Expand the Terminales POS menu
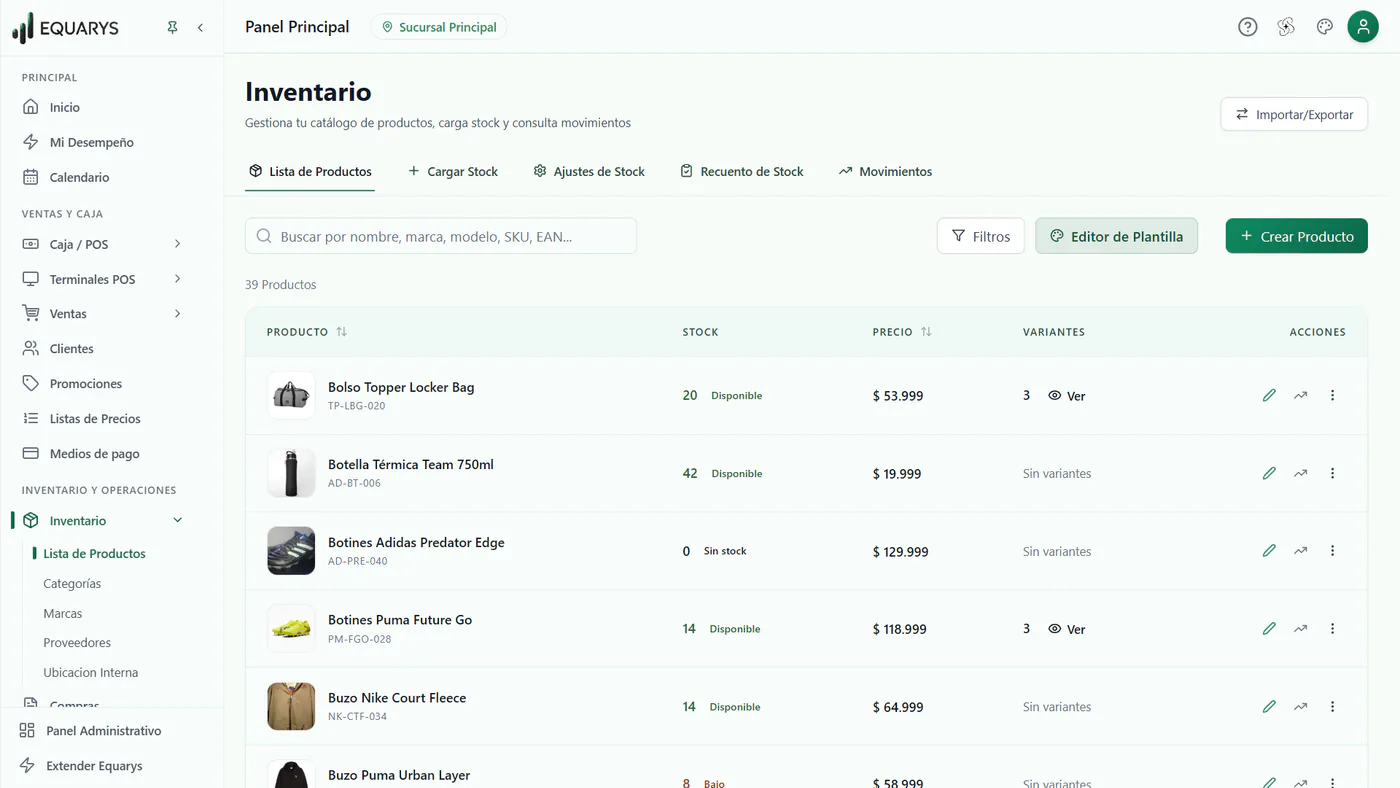 101,279
